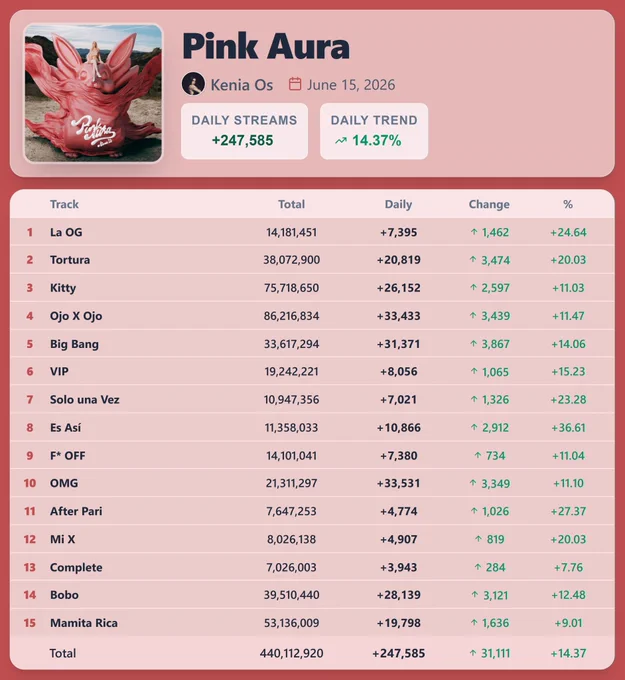Viewport: 625px width, 680px height.
Task: Select the Mamita Rica track
Action: pos(84,623)
